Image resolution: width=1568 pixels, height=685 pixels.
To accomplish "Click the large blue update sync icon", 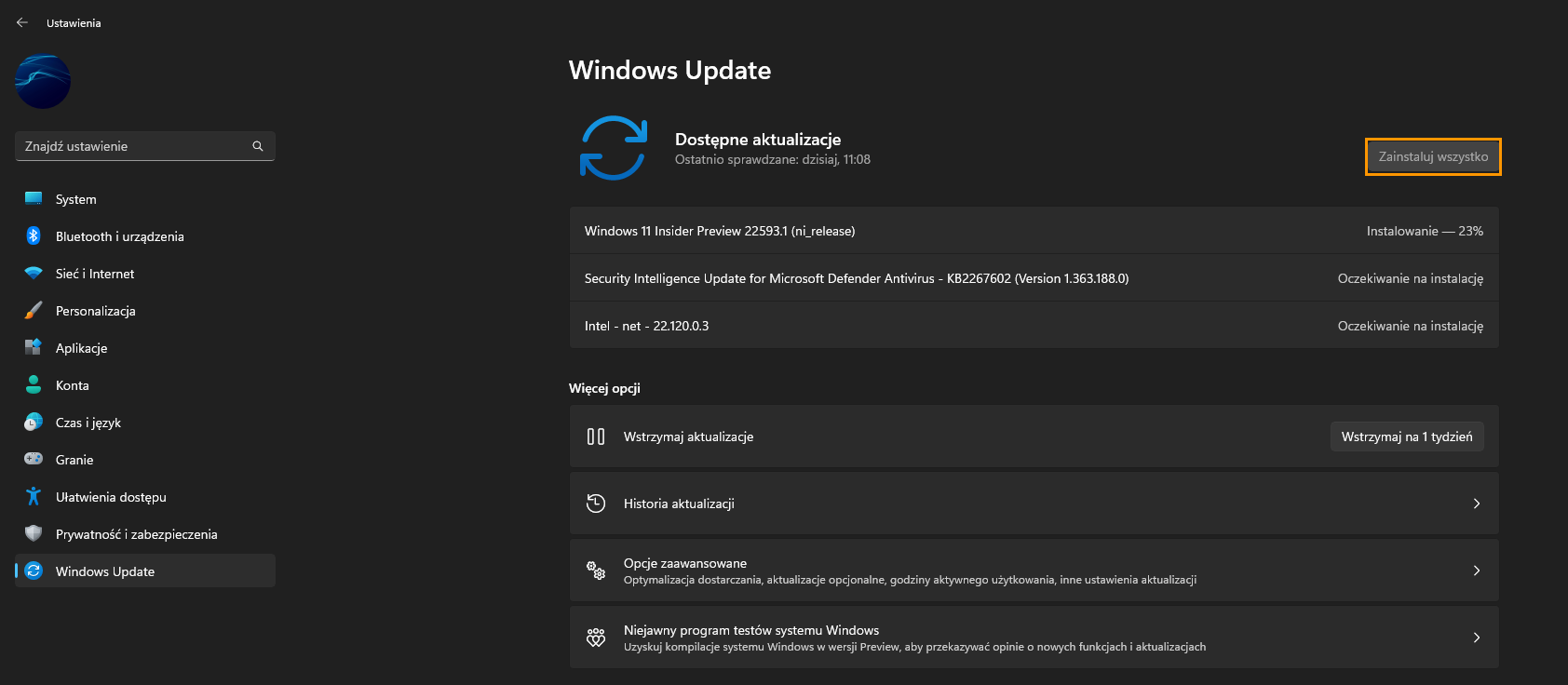I will coord(614,148).
